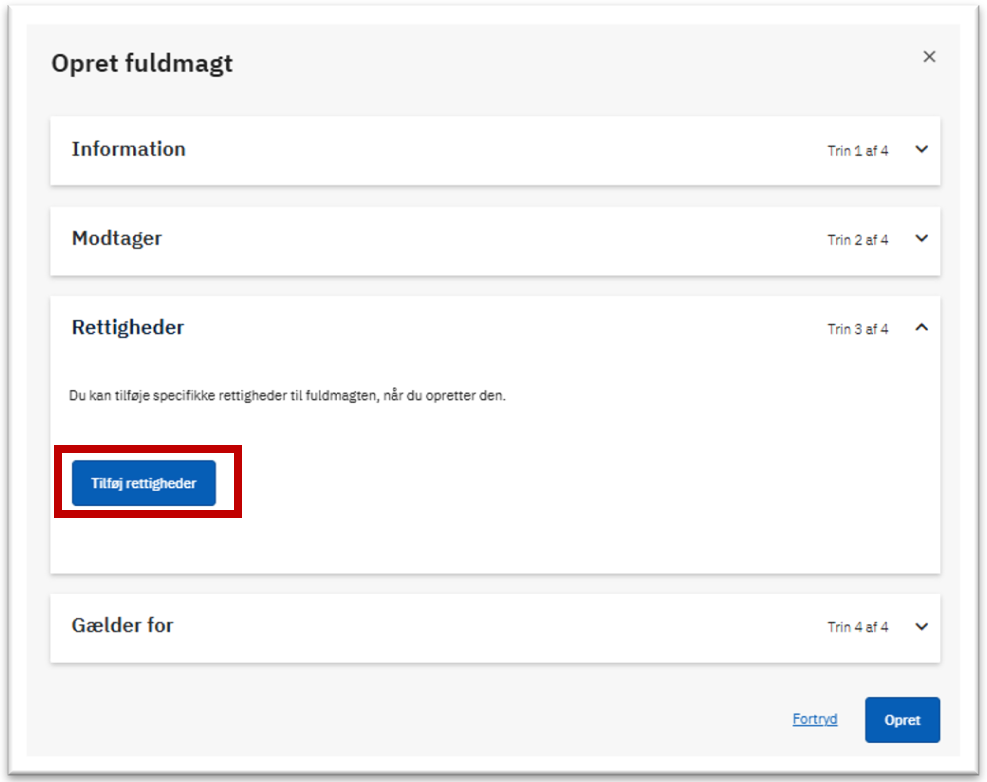Screen dimensions: 987x782
Task: Expand the Gælder for section chevron
Action: (x=922, y=626)
